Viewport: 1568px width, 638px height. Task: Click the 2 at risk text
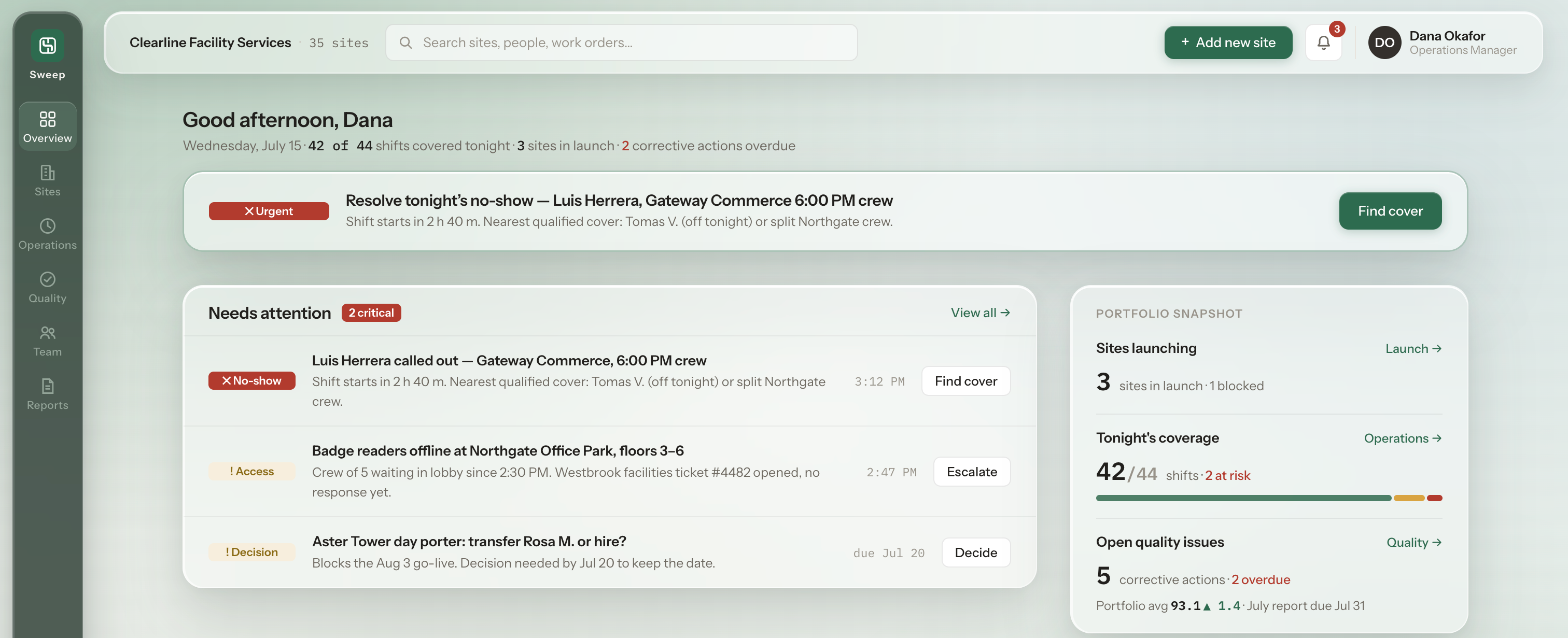coord(1227,476)
